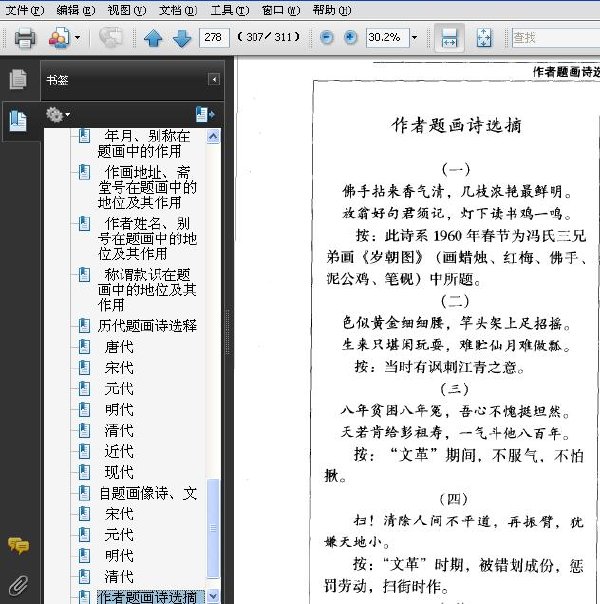
Task: Click the zoom percentage field 30.2%
Action: [x=387, y=37]
